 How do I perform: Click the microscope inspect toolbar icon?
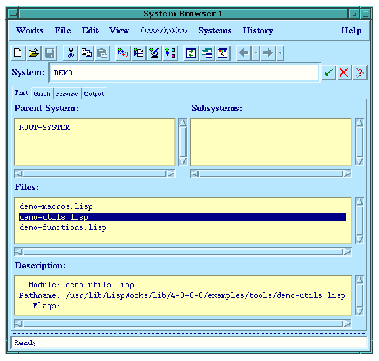[154, 53]
